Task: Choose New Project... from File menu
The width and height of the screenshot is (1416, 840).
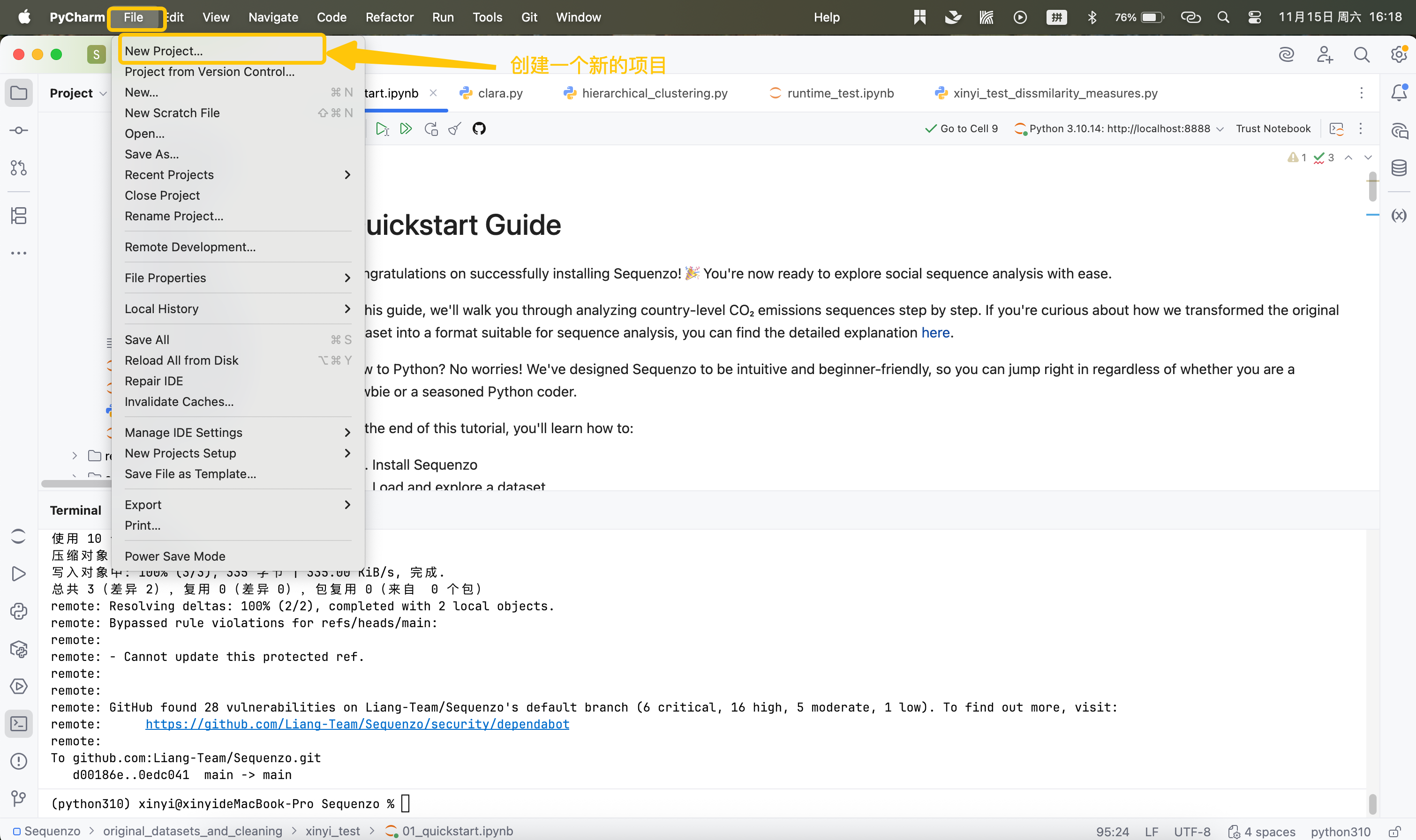Action: click(164, 51)
